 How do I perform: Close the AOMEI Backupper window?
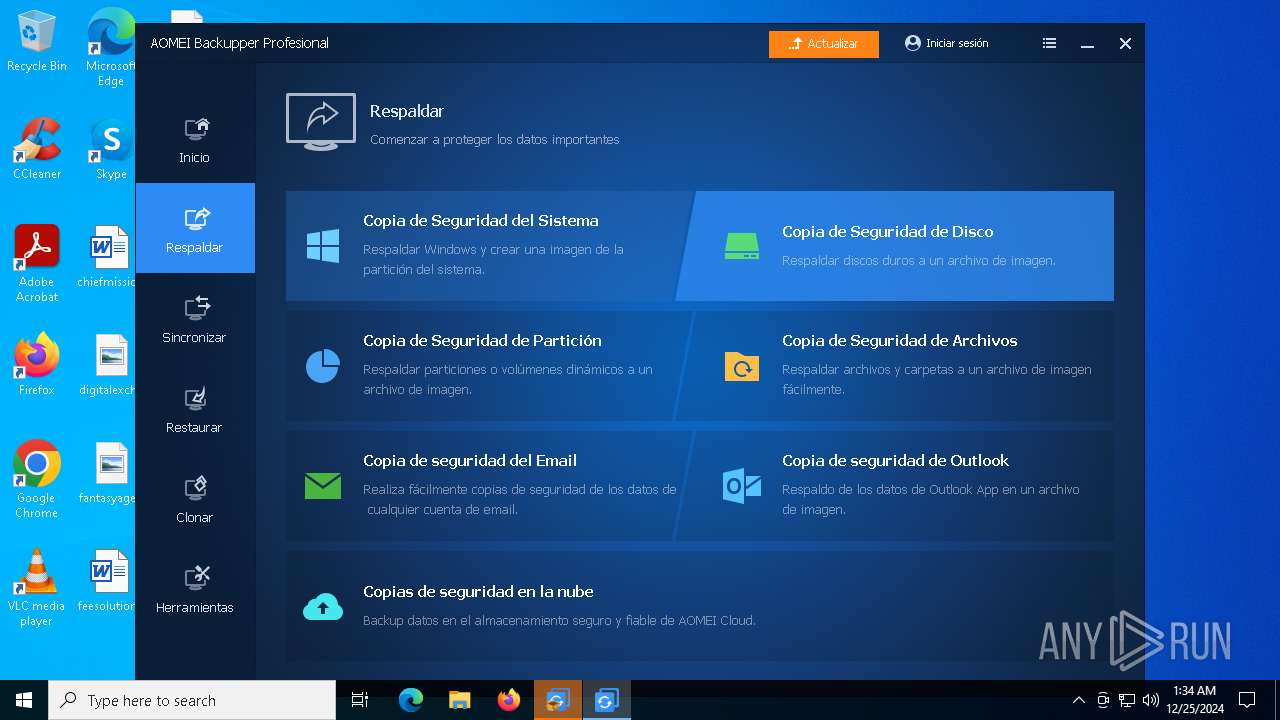pyautogui.click(x=1125, y=44)
